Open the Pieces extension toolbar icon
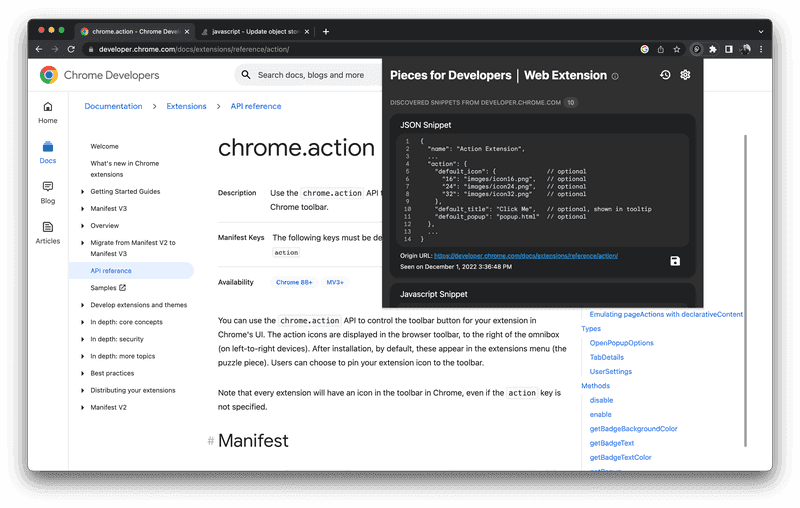This screenshot has width=800, height=508. click(x=696, y=49)
